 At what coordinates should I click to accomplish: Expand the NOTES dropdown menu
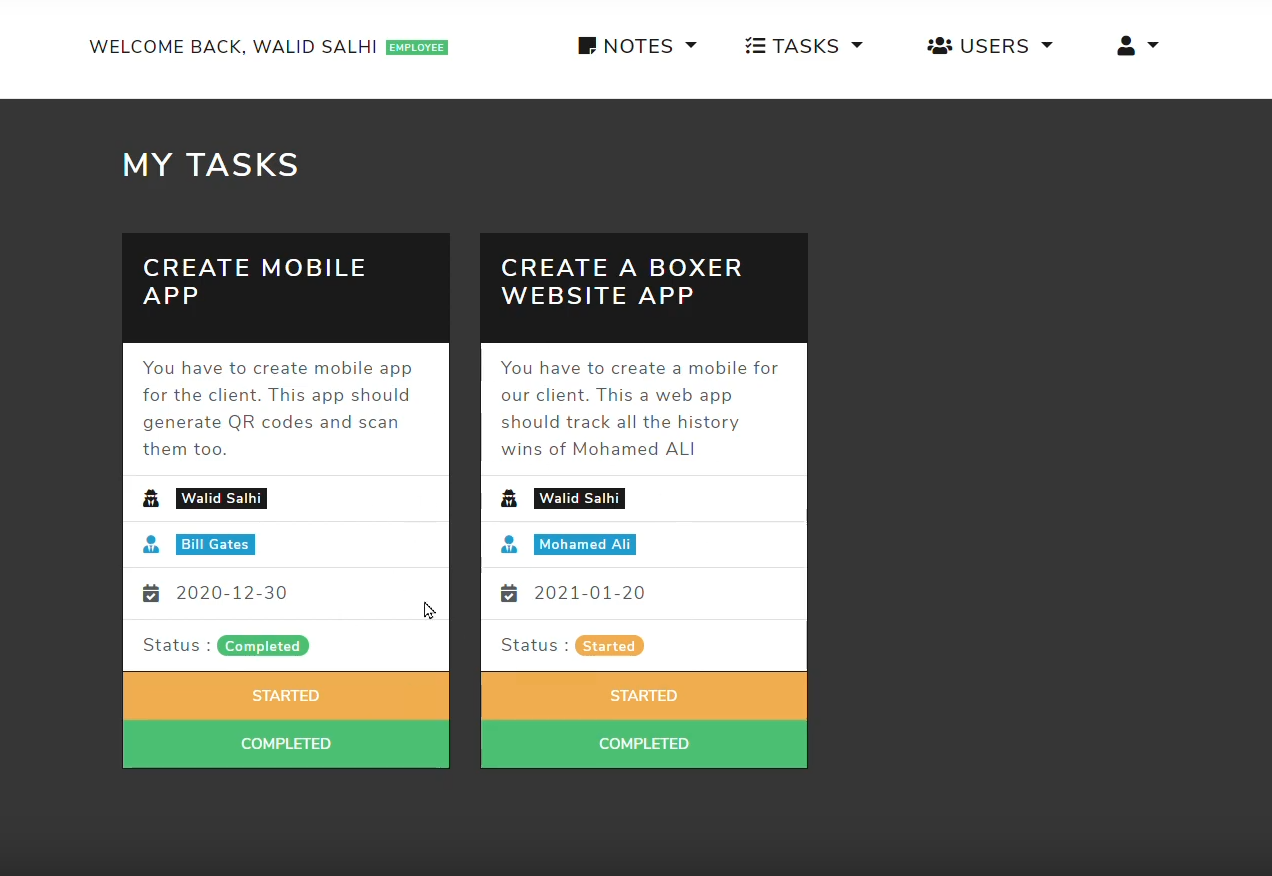[637, 45]
